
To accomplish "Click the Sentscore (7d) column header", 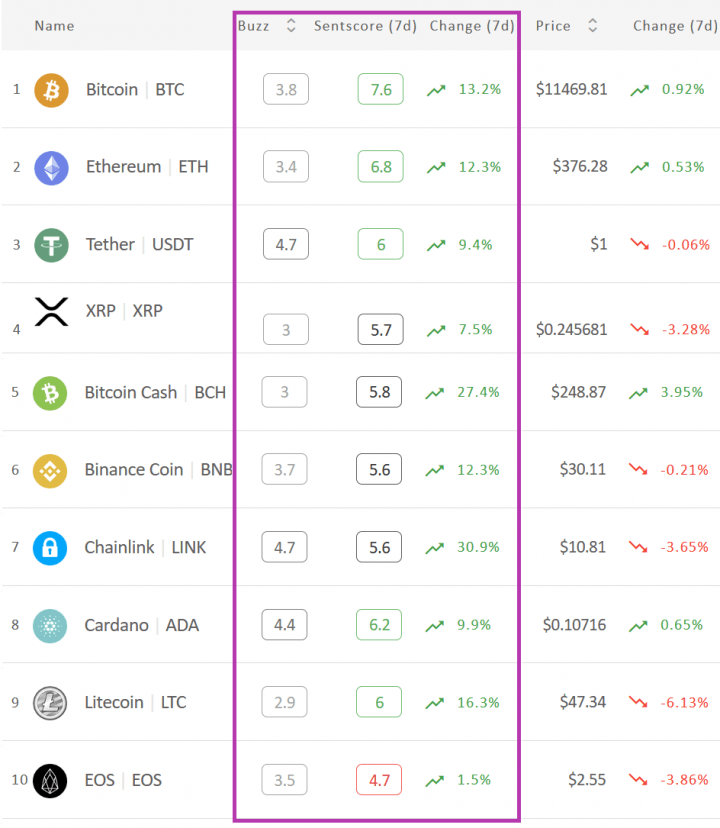I will [x=365, y=26].
